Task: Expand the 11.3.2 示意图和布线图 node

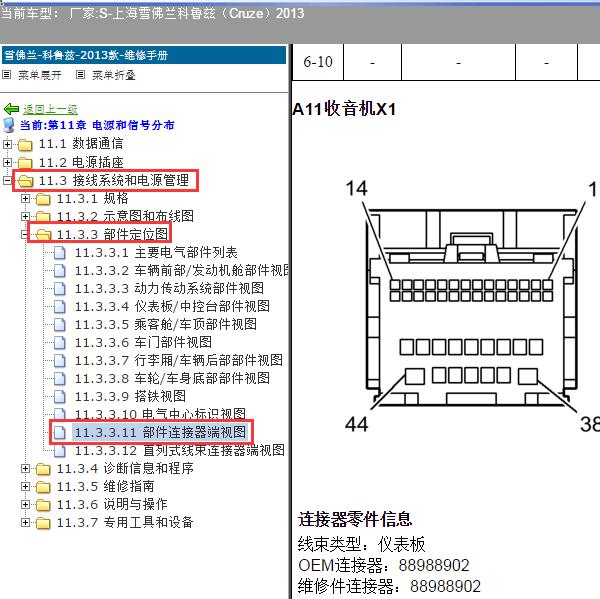Action: point(25,216)
